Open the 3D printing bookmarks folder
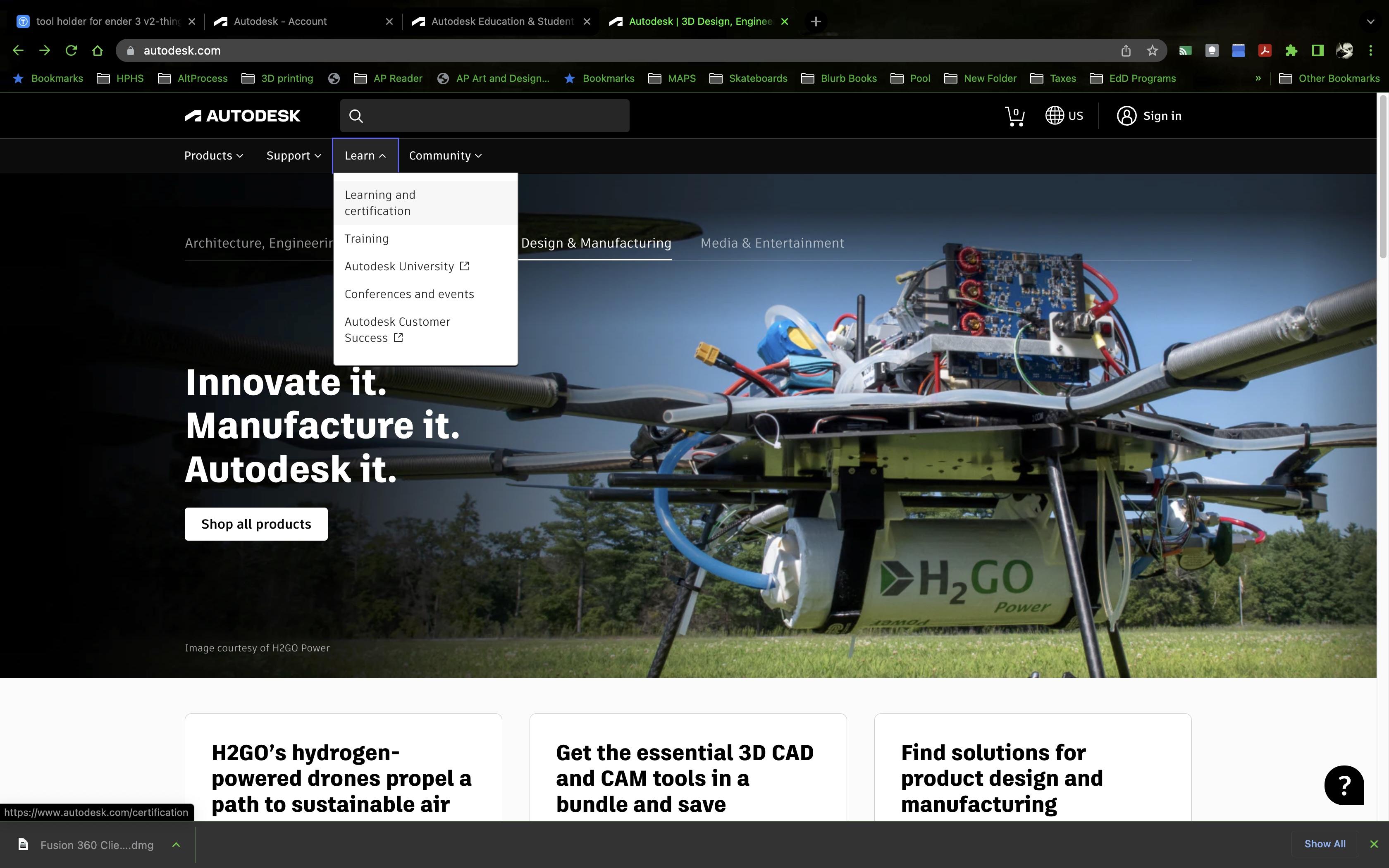The width and height of the screenshot is (1389, 868). tap(277, 78)
